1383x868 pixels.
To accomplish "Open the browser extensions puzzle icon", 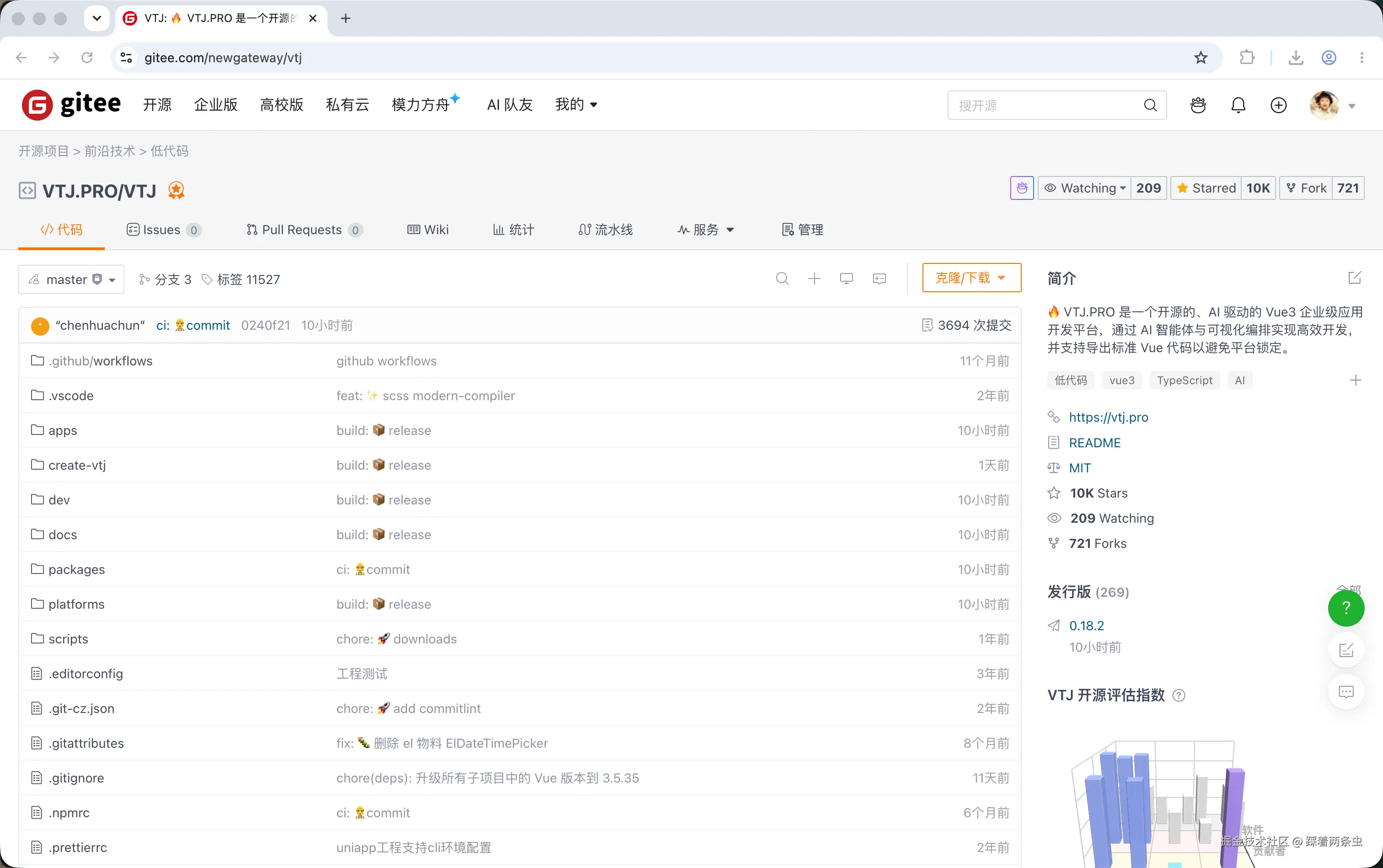I will point(1246,58).
